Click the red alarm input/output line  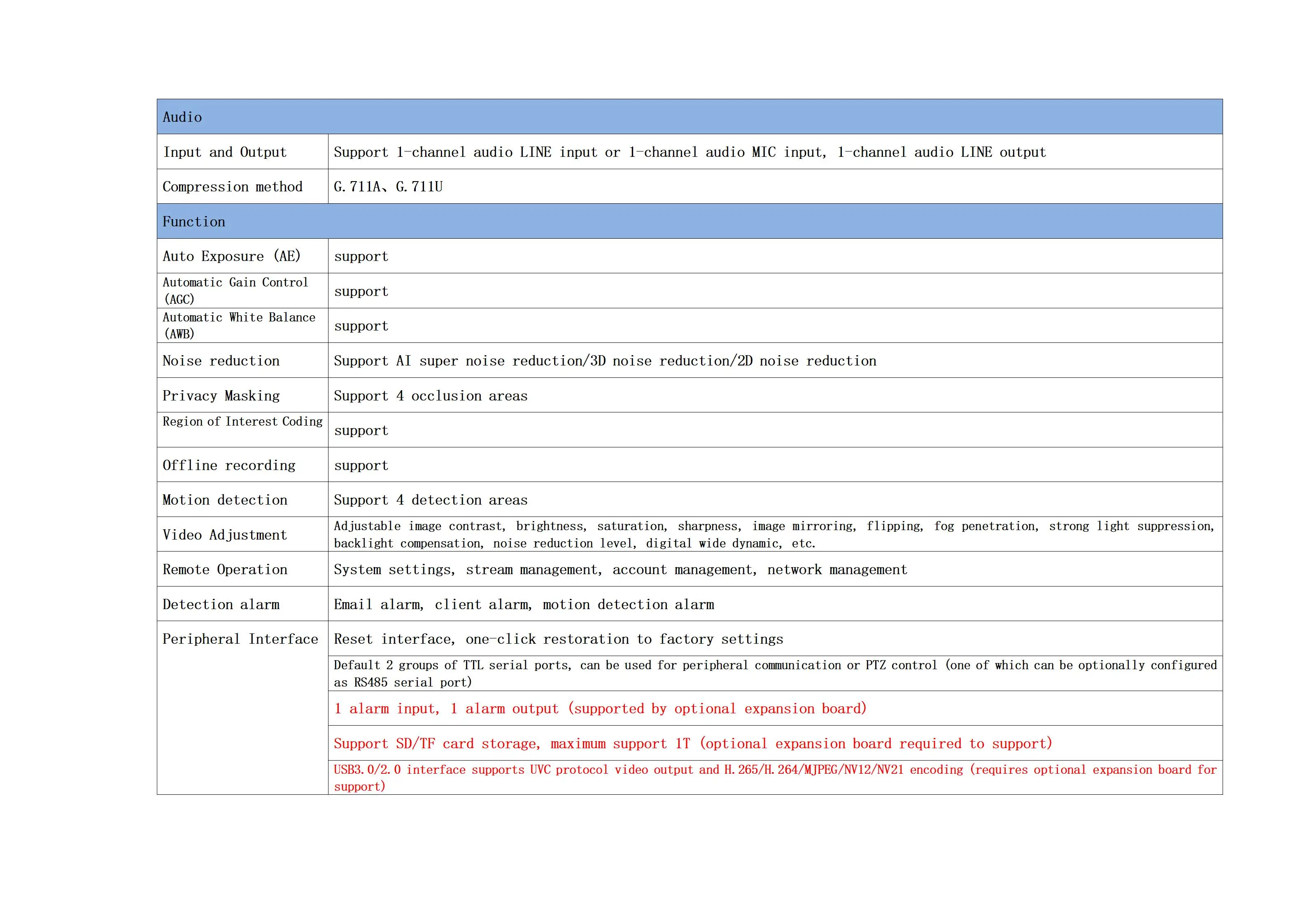pyautogui.click(x=599, y=708)
